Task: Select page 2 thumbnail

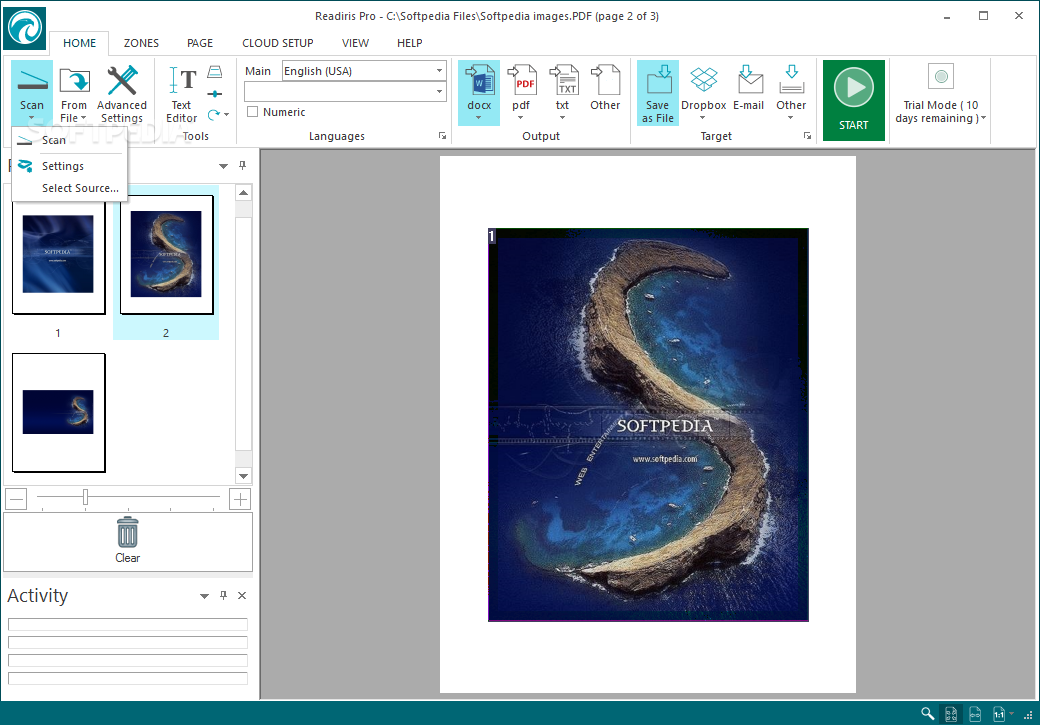Action: point(166,255)
